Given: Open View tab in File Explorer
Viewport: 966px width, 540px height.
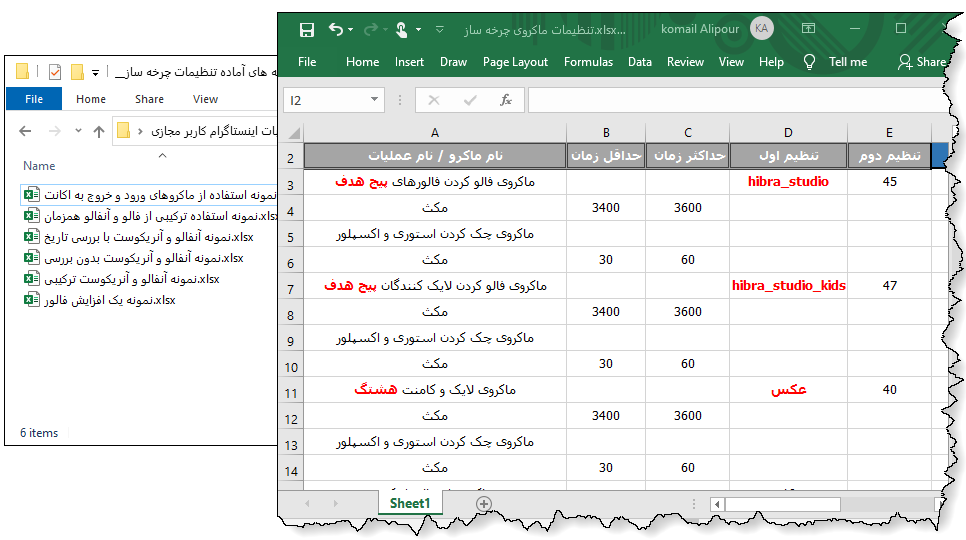Looking at the screenshot, I should [205, 99].
